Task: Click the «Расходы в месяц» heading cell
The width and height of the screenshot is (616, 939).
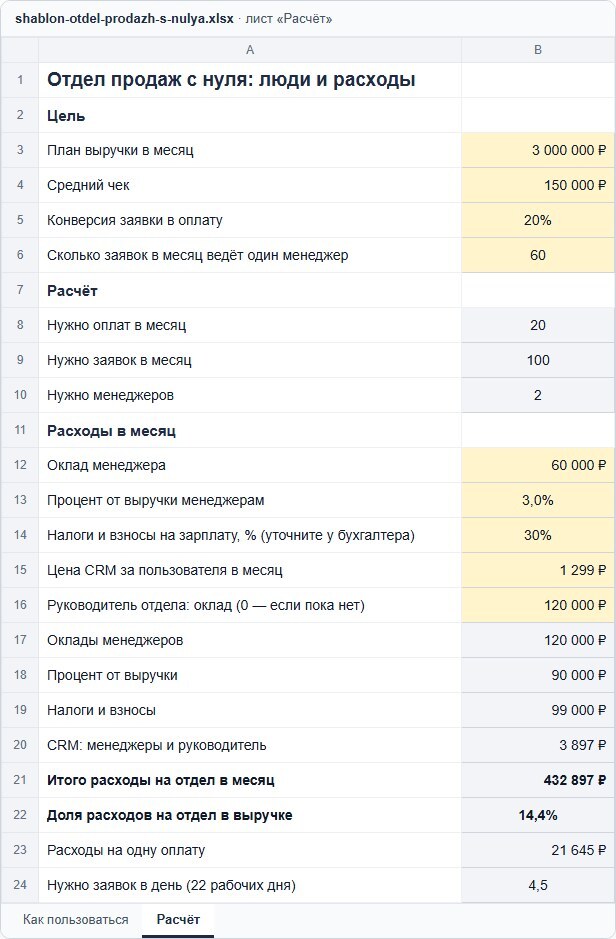Action: pyautogui.click(x=250, y=431)
